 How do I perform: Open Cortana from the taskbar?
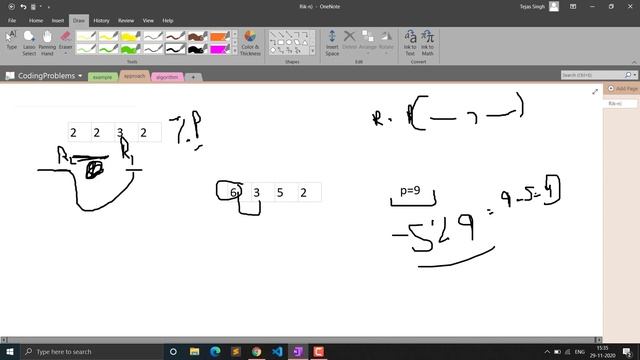pos(173,351)
